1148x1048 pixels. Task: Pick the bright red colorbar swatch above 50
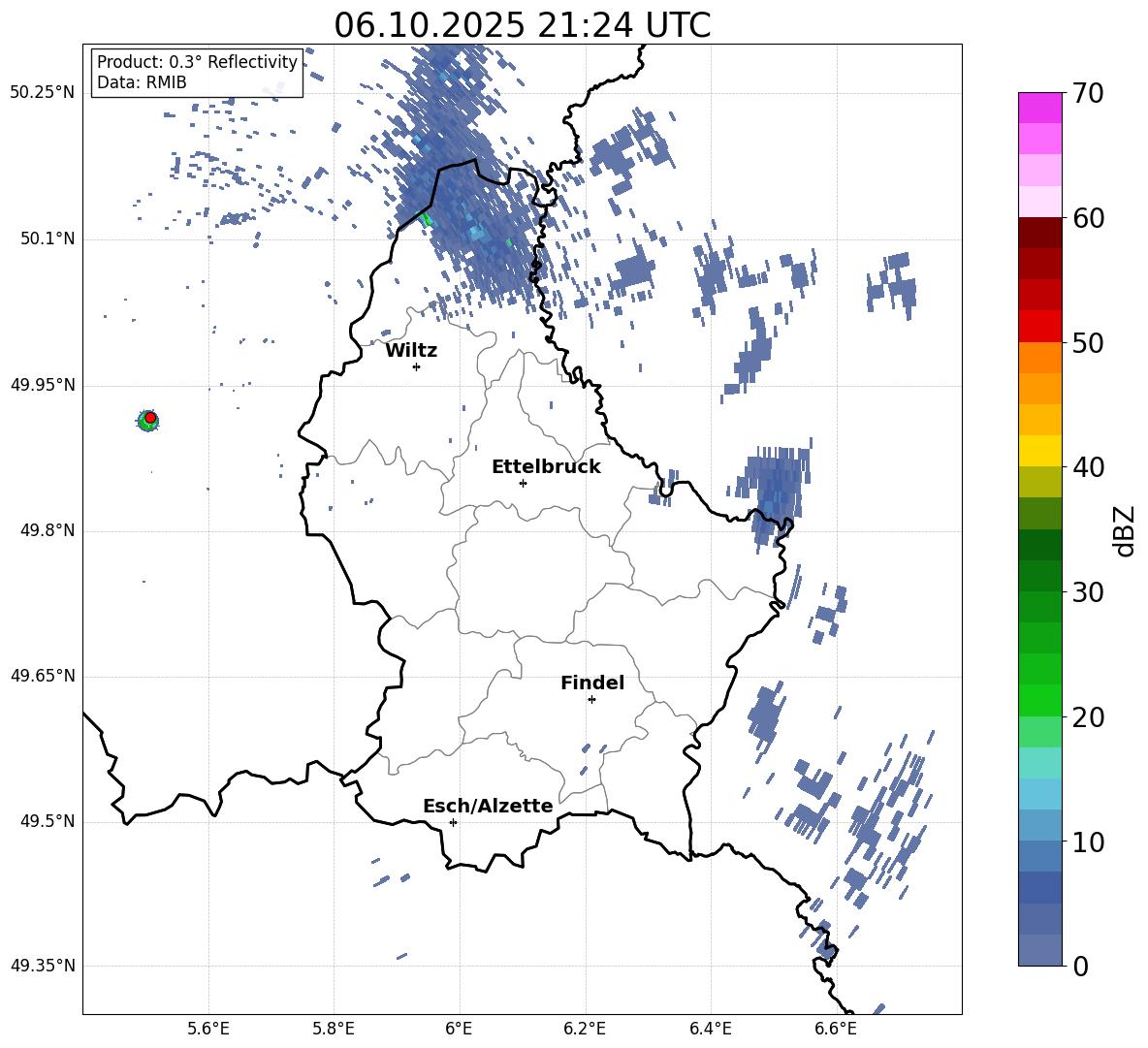click(1039, 327)
